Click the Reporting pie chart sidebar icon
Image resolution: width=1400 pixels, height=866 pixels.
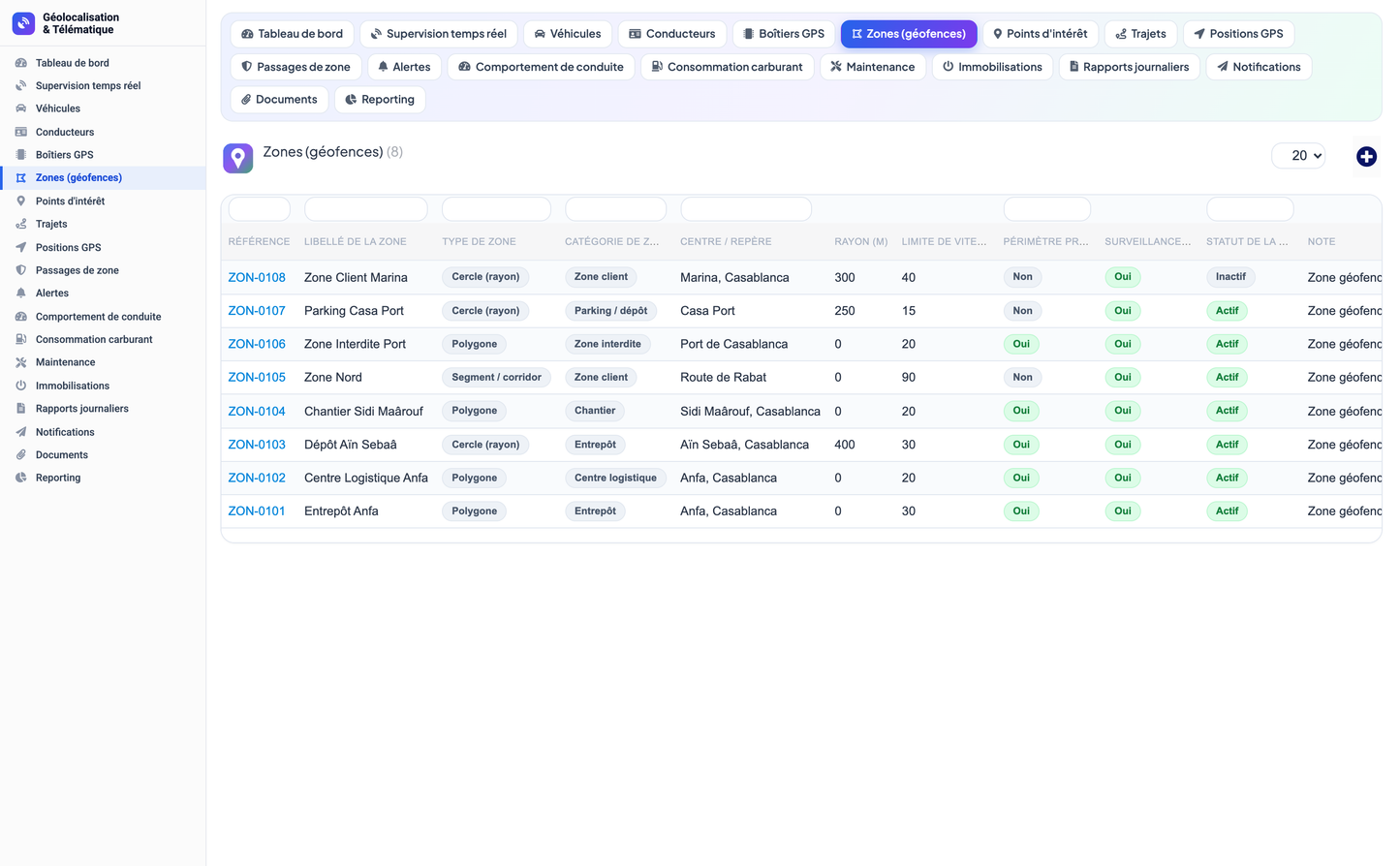tap(21, 478)
